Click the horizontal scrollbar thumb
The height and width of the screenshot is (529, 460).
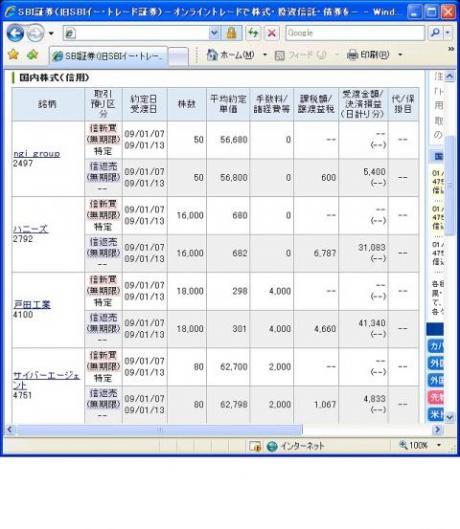point(159,429)
